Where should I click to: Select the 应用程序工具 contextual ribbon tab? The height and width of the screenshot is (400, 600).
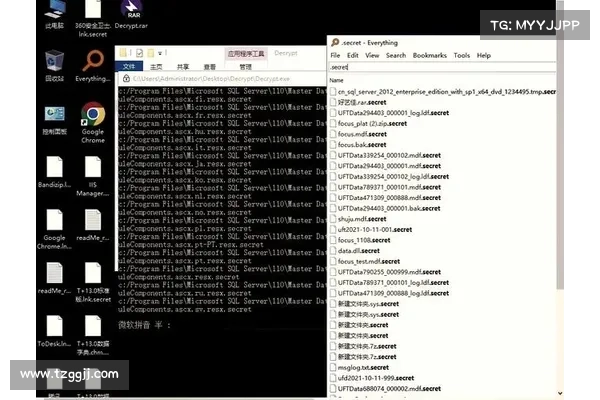[x=246, y=54]
